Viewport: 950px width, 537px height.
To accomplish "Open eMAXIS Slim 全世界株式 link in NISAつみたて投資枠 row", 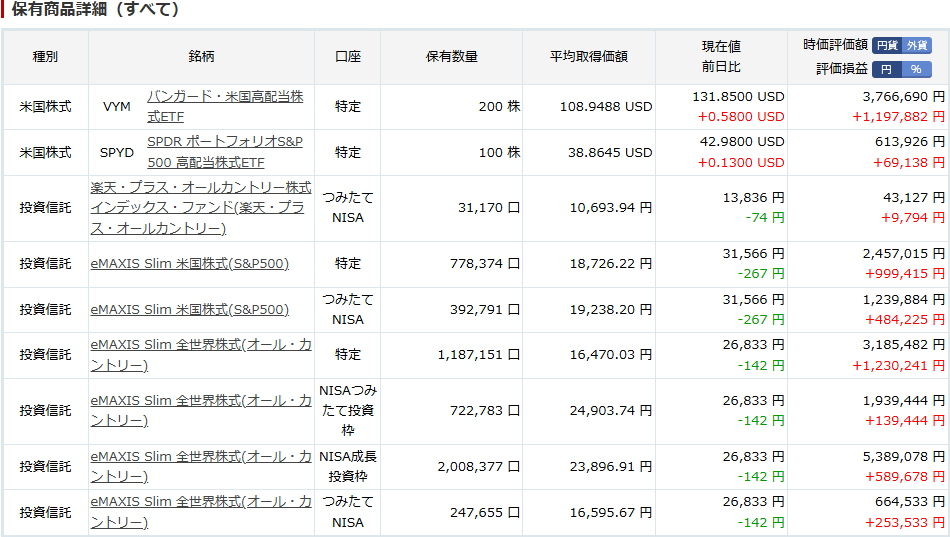I will pyautogui.click(x=201, y=411).
